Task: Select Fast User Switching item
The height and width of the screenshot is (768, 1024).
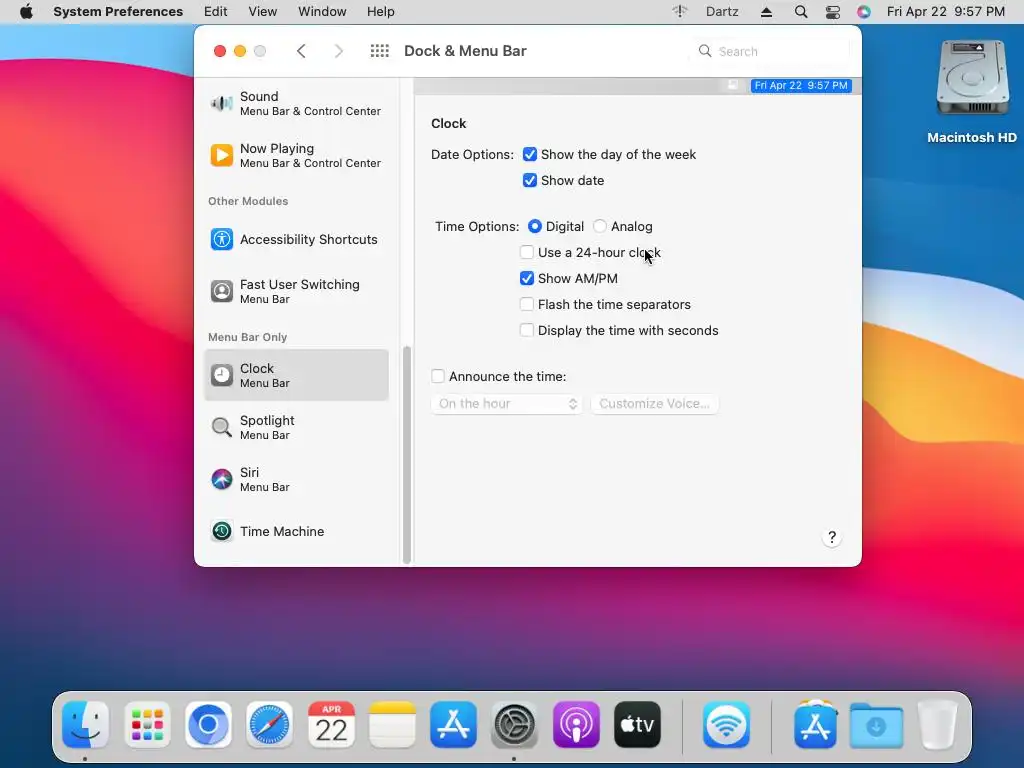Action: point(296,291)
